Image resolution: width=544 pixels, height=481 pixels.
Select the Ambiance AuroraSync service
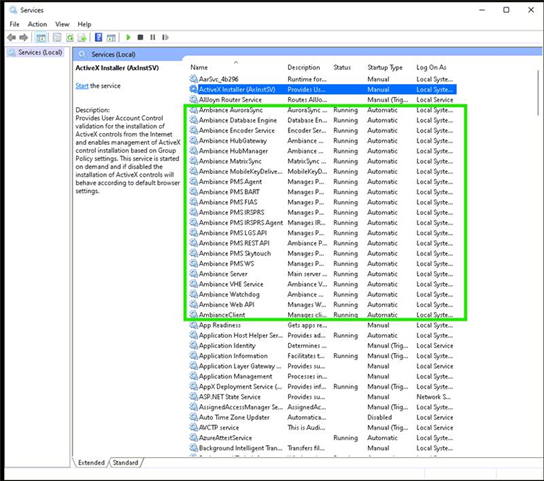323,110
